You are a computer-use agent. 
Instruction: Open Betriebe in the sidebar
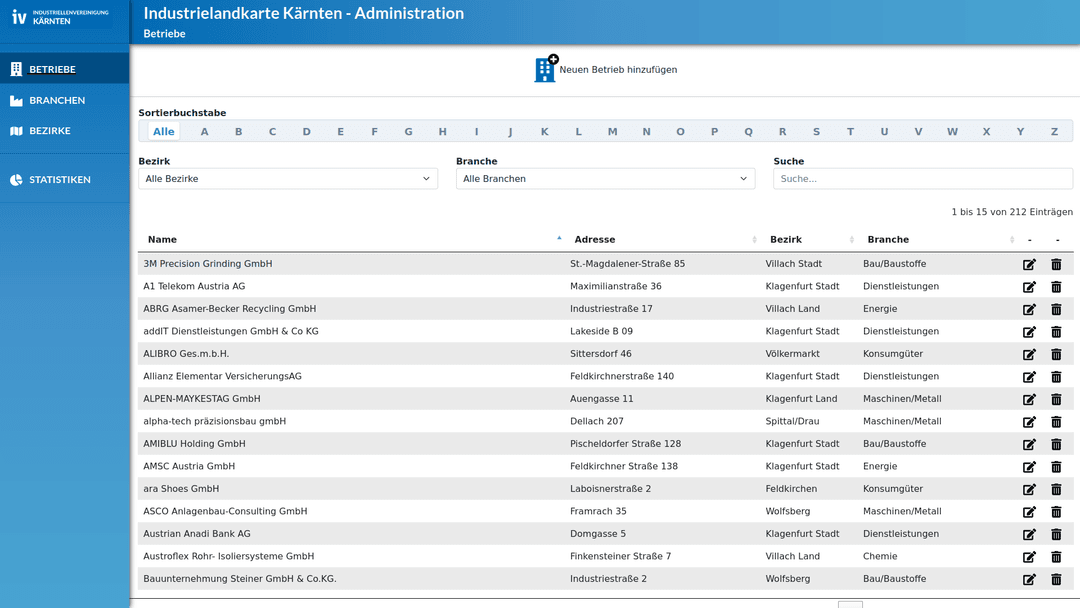click(65, 69)
